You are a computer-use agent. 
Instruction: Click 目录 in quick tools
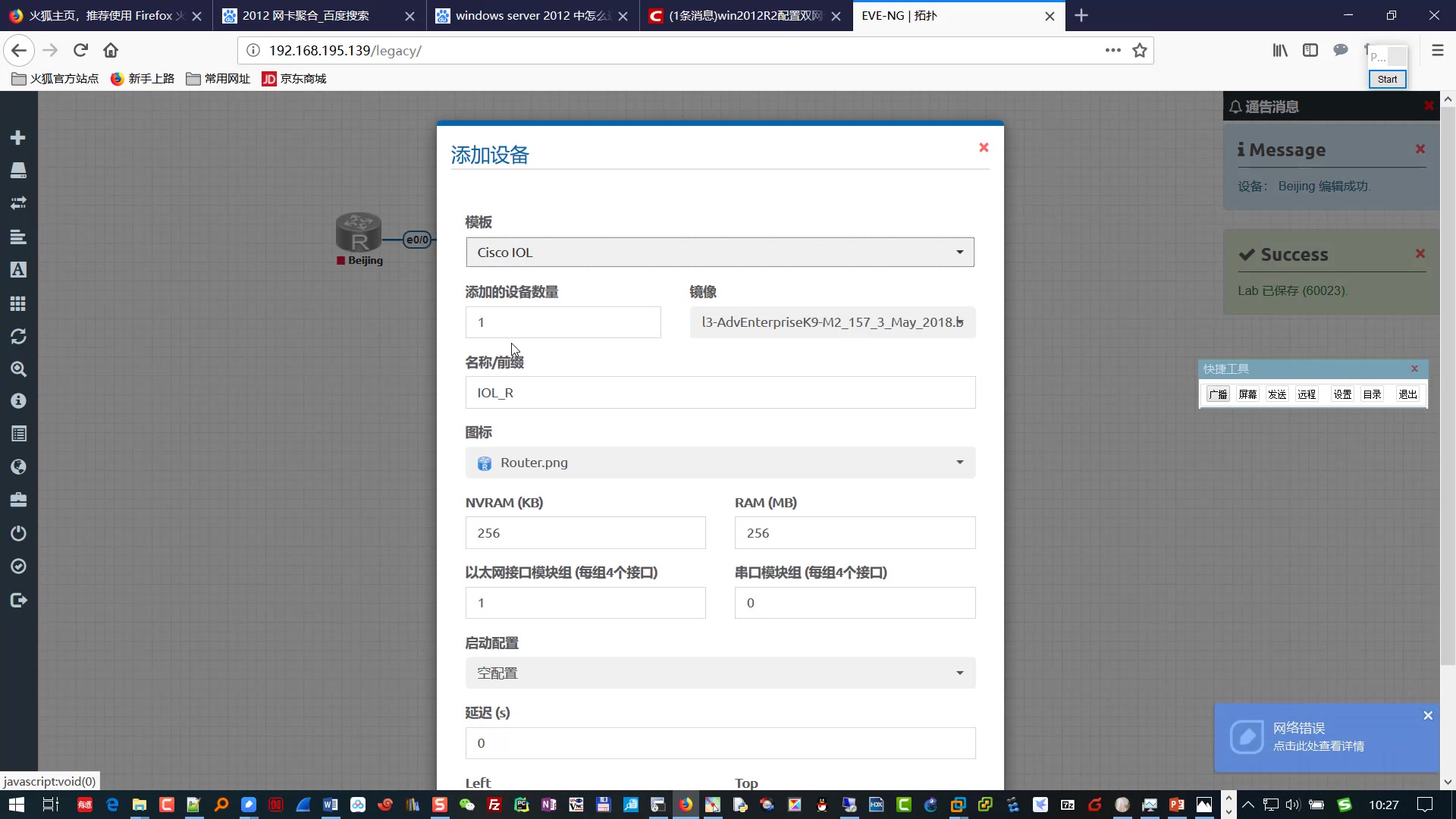click(1373, 394)
